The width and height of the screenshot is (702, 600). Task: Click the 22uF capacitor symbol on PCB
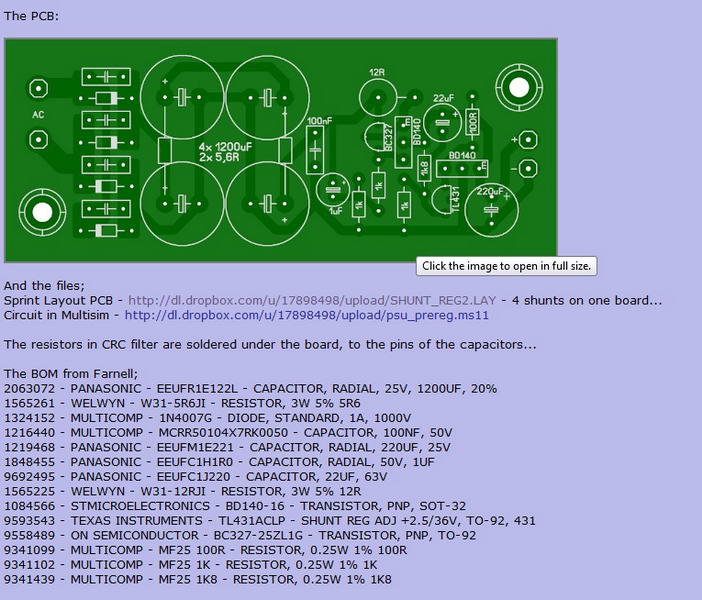pos(441,122)
